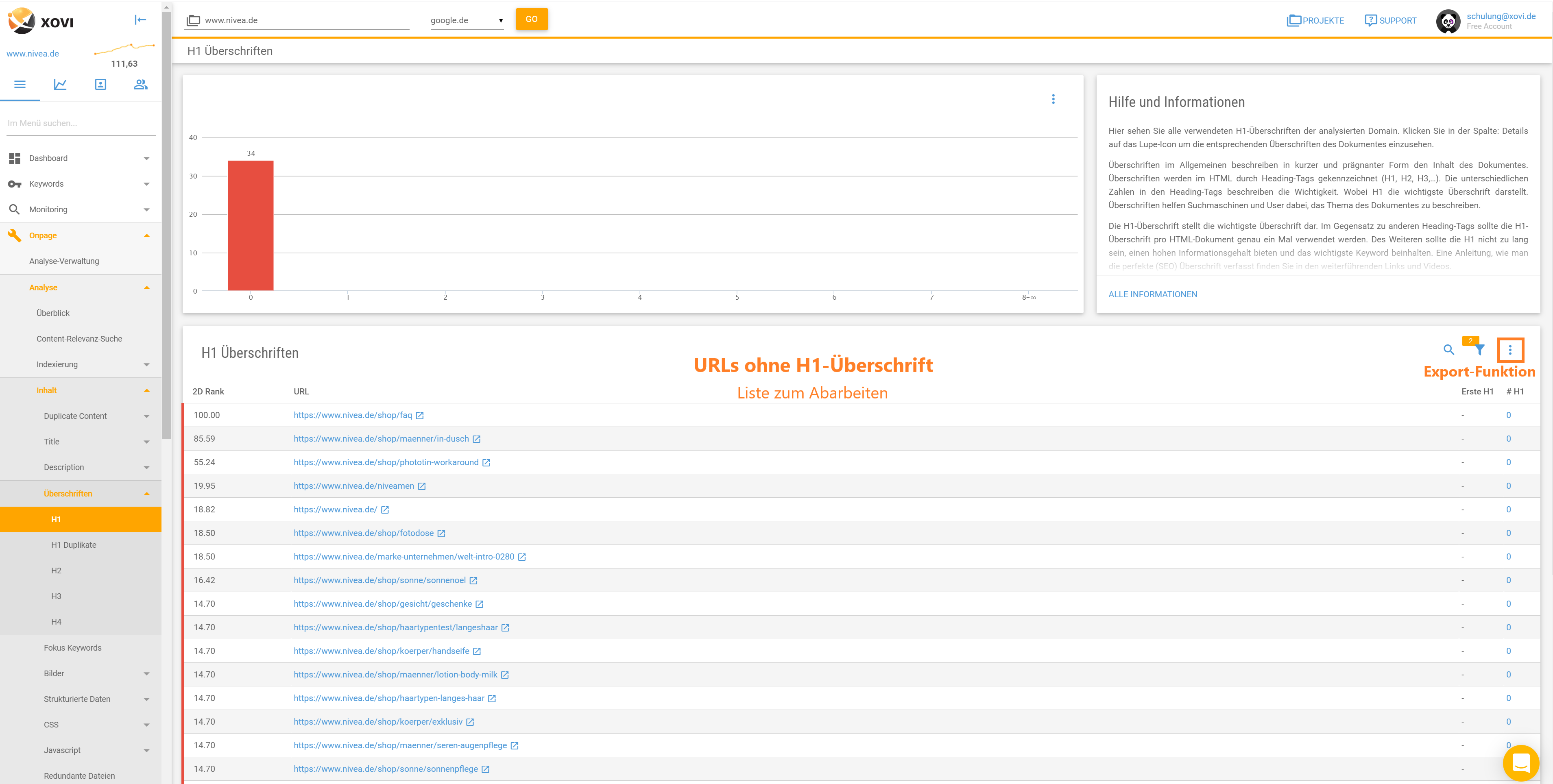Open external icon for haartypentest/langeshaar
Viewport: 1553px width, 784px height.
(505, 628)
